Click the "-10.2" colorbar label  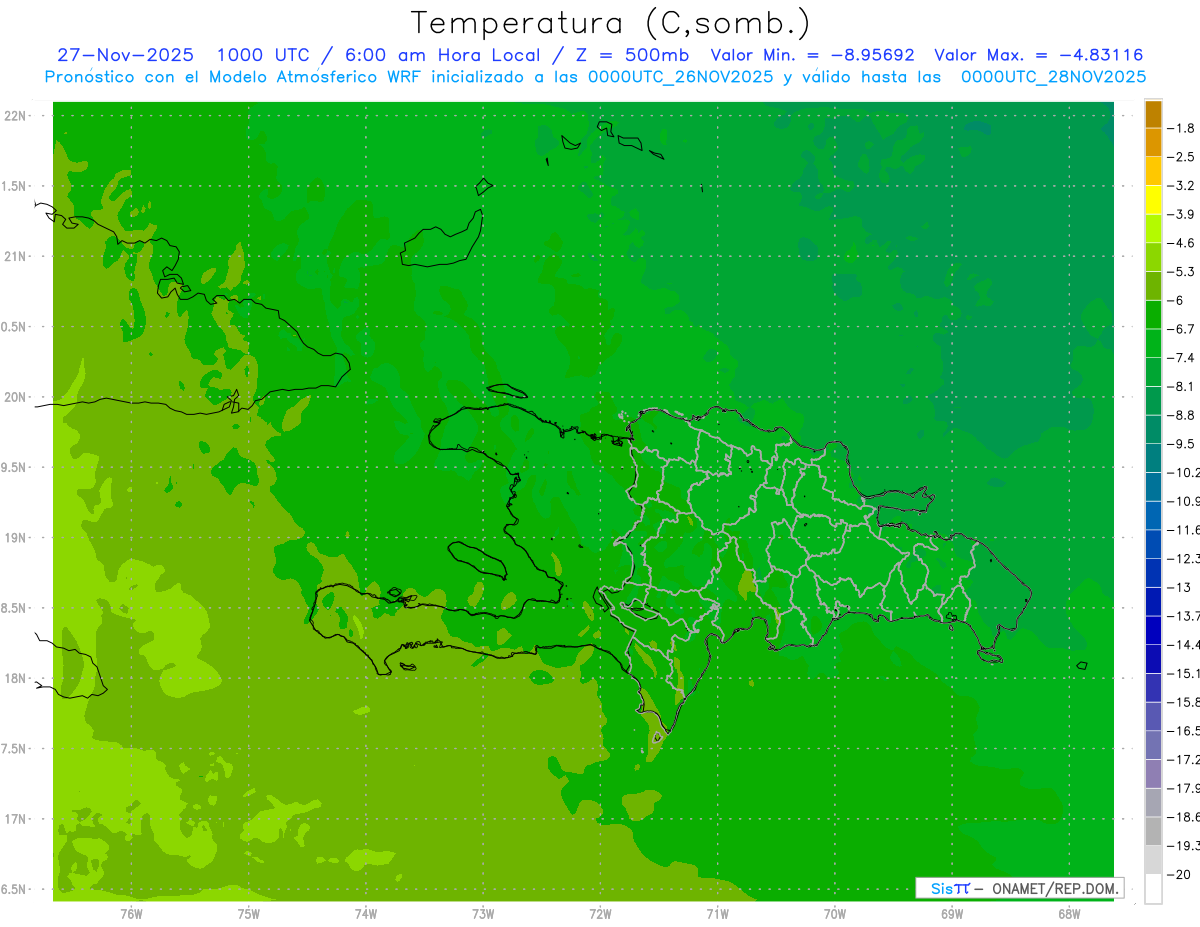pyautogui.click(x=1185, y=473)
